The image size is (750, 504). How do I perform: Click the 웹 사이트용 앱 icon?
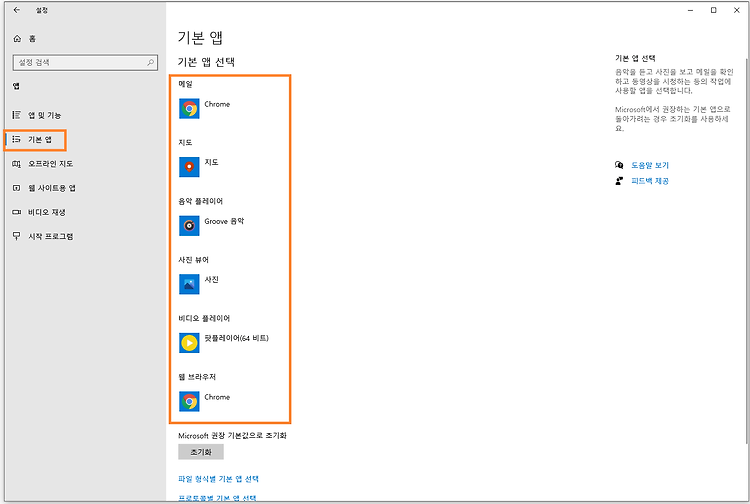[x=17, y=188]
